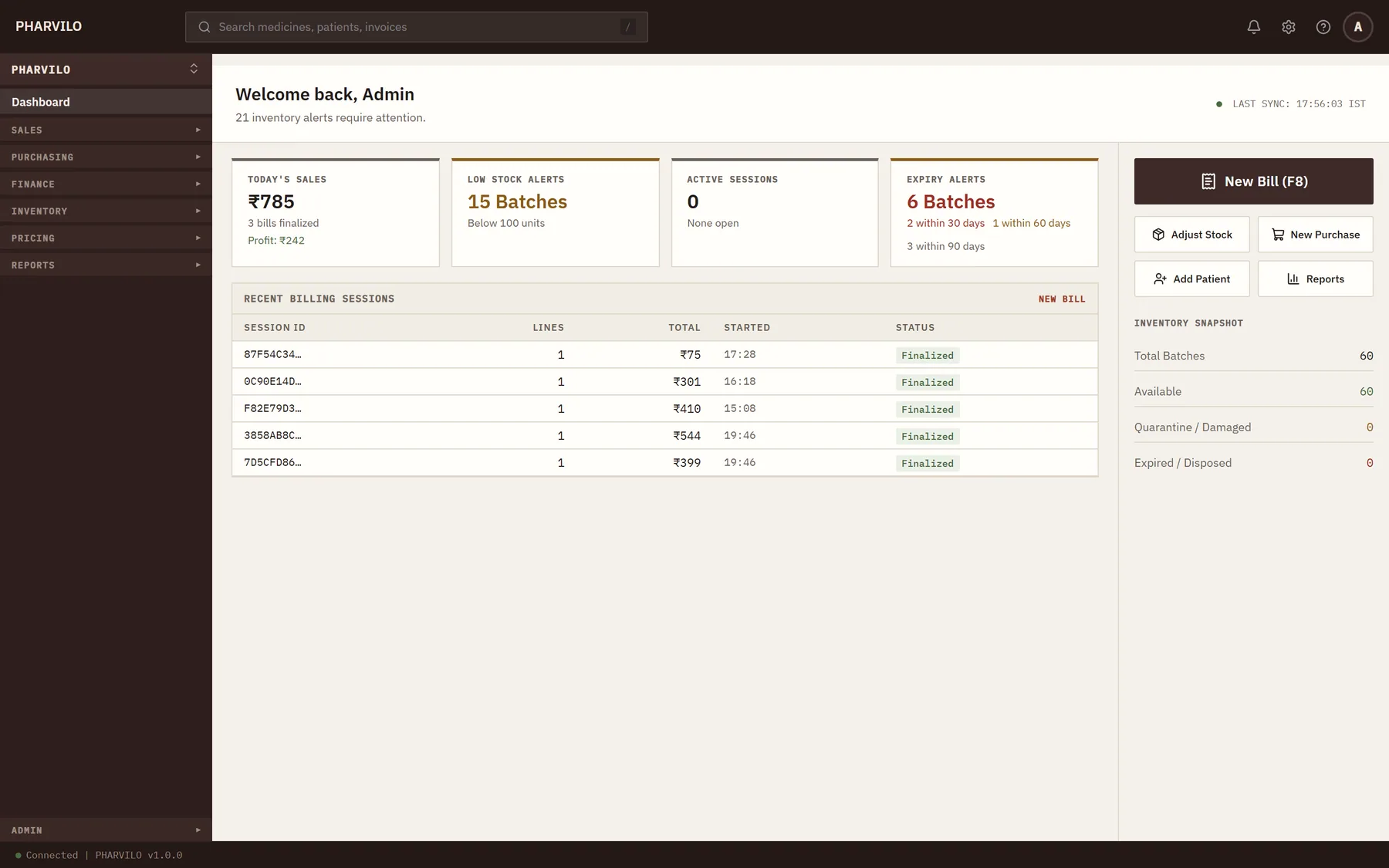1389x868 pixels.
Task: Expand the Pricing sidebar section
Action: [x=106, y=238]
